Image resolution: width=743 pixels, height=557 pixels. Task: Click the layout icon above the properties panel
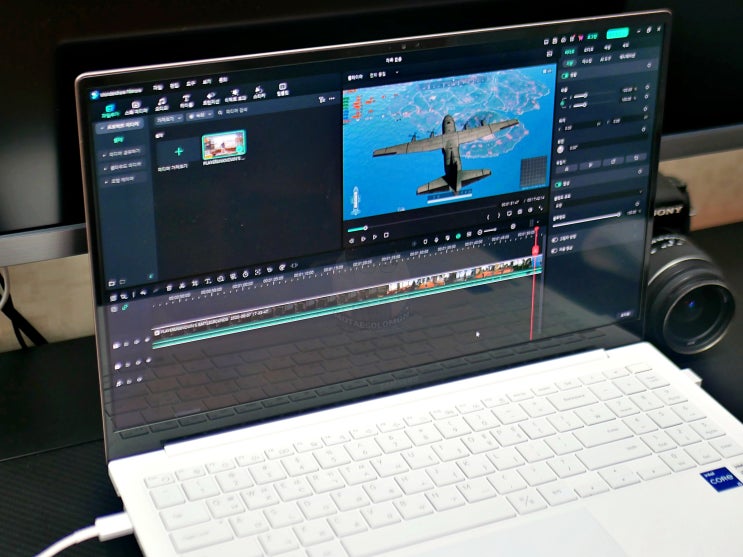[550, 54]
